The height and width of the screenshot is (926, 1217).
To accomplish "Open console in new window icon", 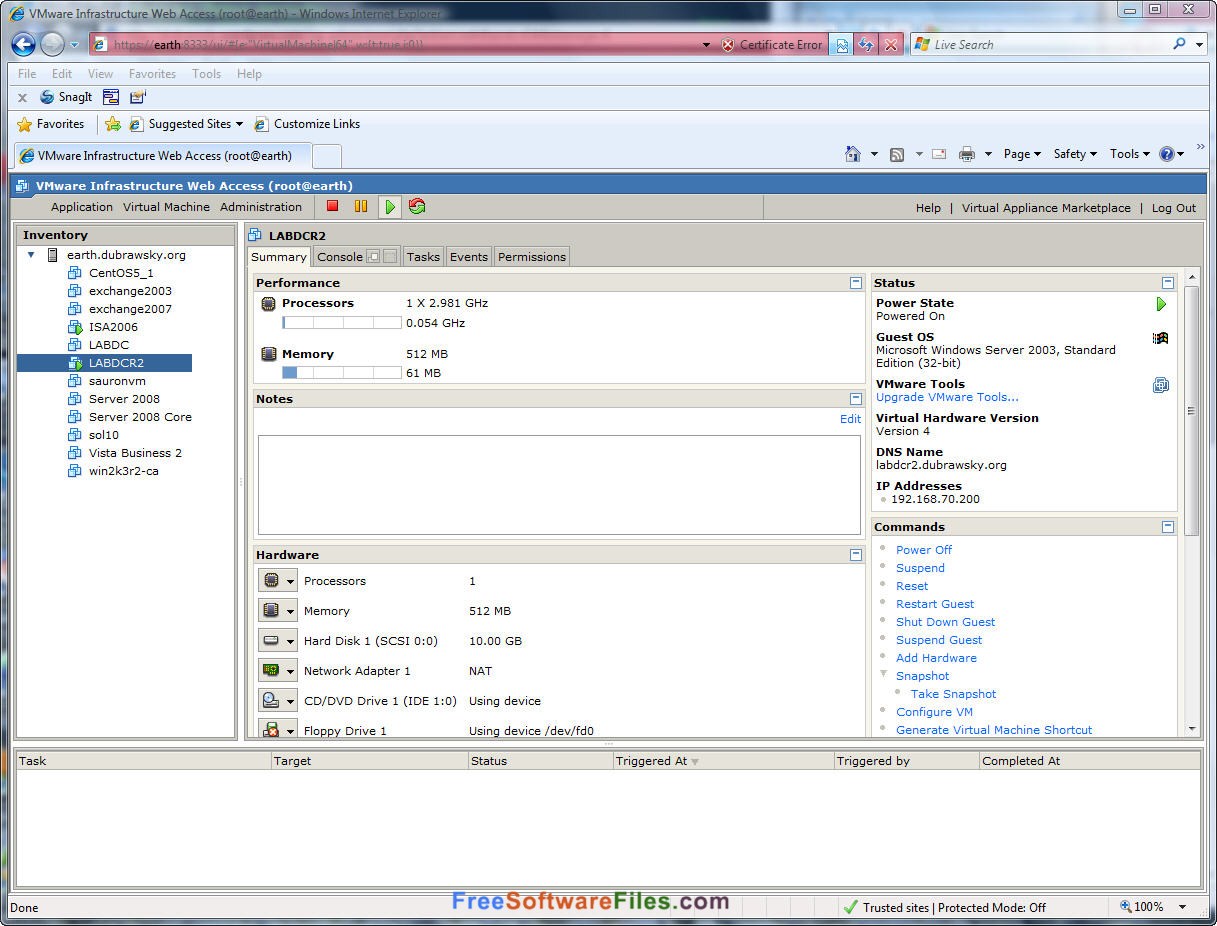I will [x=373, y=257].
